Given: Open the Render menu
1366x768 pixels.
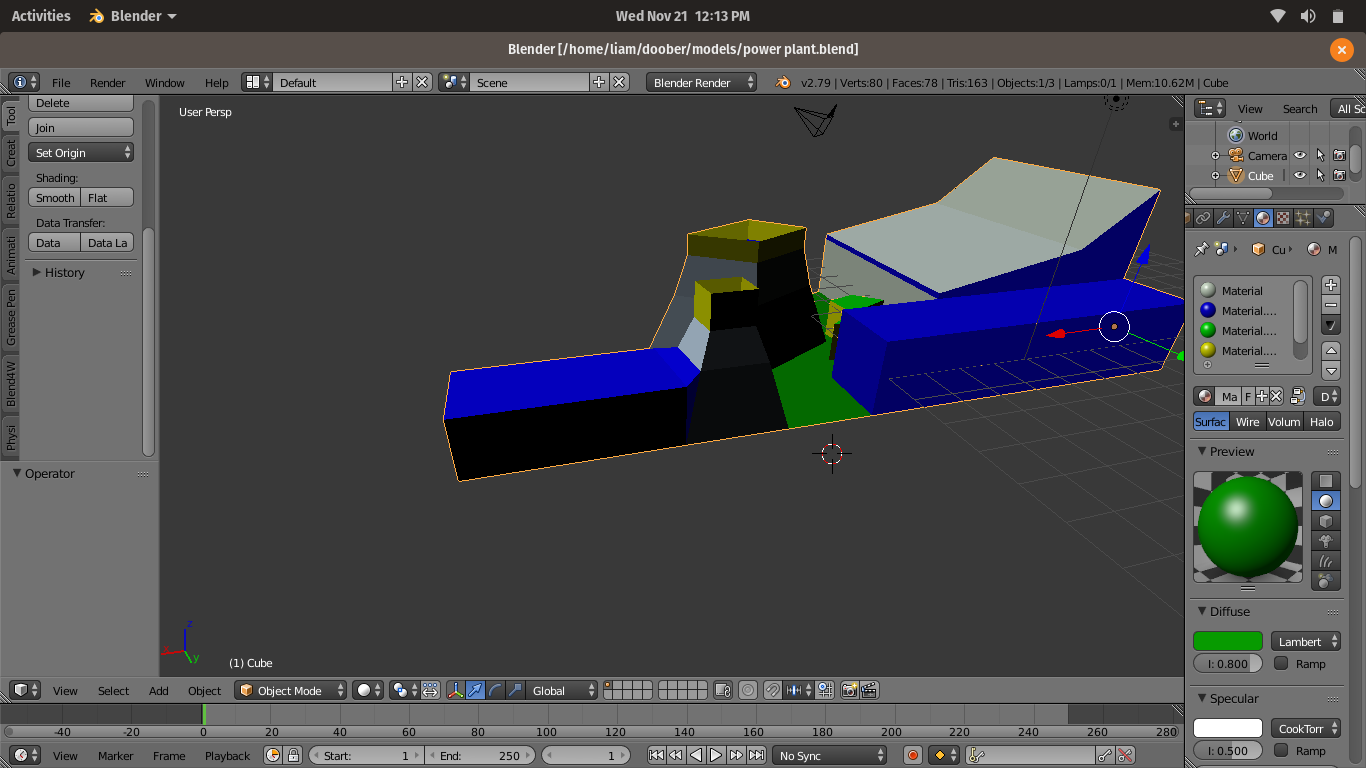Looking at the screenshot, I should point(107,83).
